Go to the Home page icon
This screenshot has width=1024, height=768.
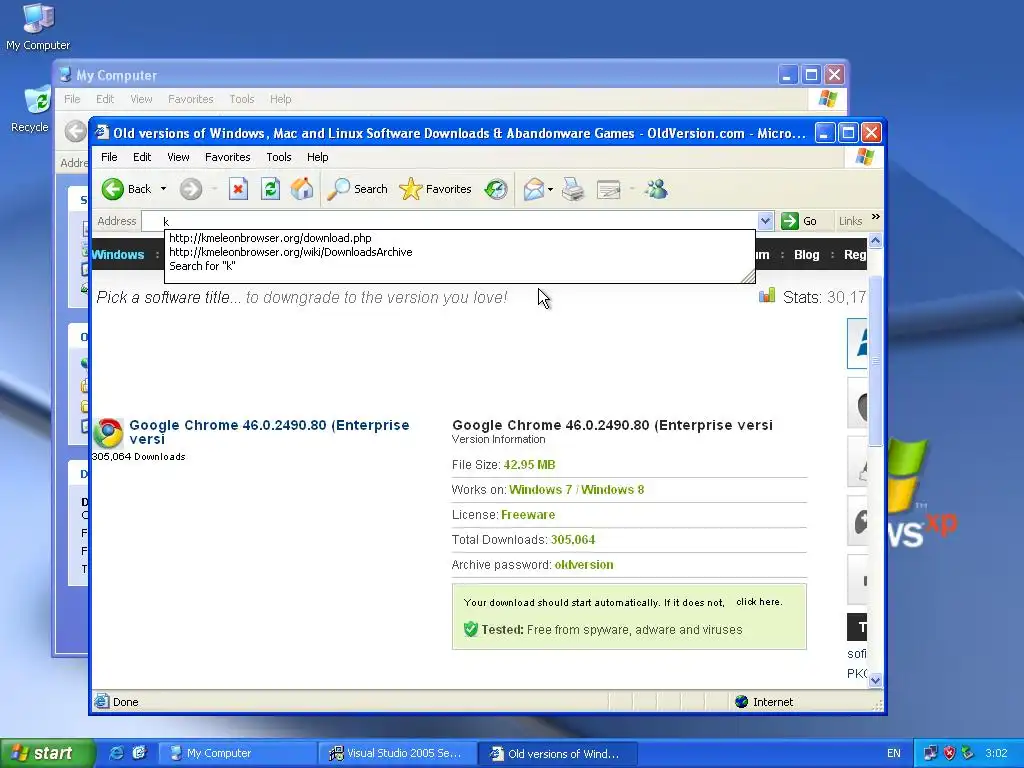point(302,189)
